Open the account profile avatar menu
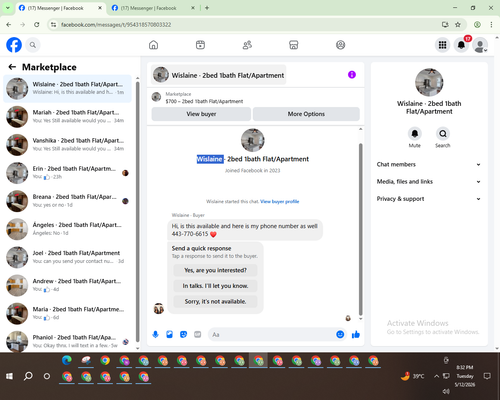The height and width of the screenshot is (400, 500). tap(480, 45)
